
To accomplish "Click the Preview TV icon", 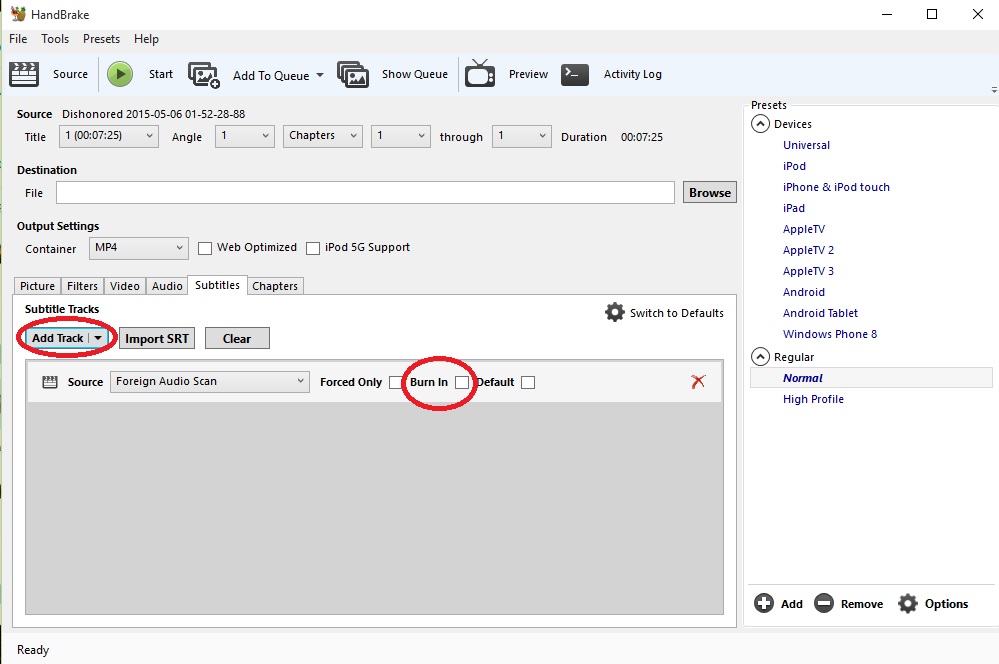I will pos(480,73).
